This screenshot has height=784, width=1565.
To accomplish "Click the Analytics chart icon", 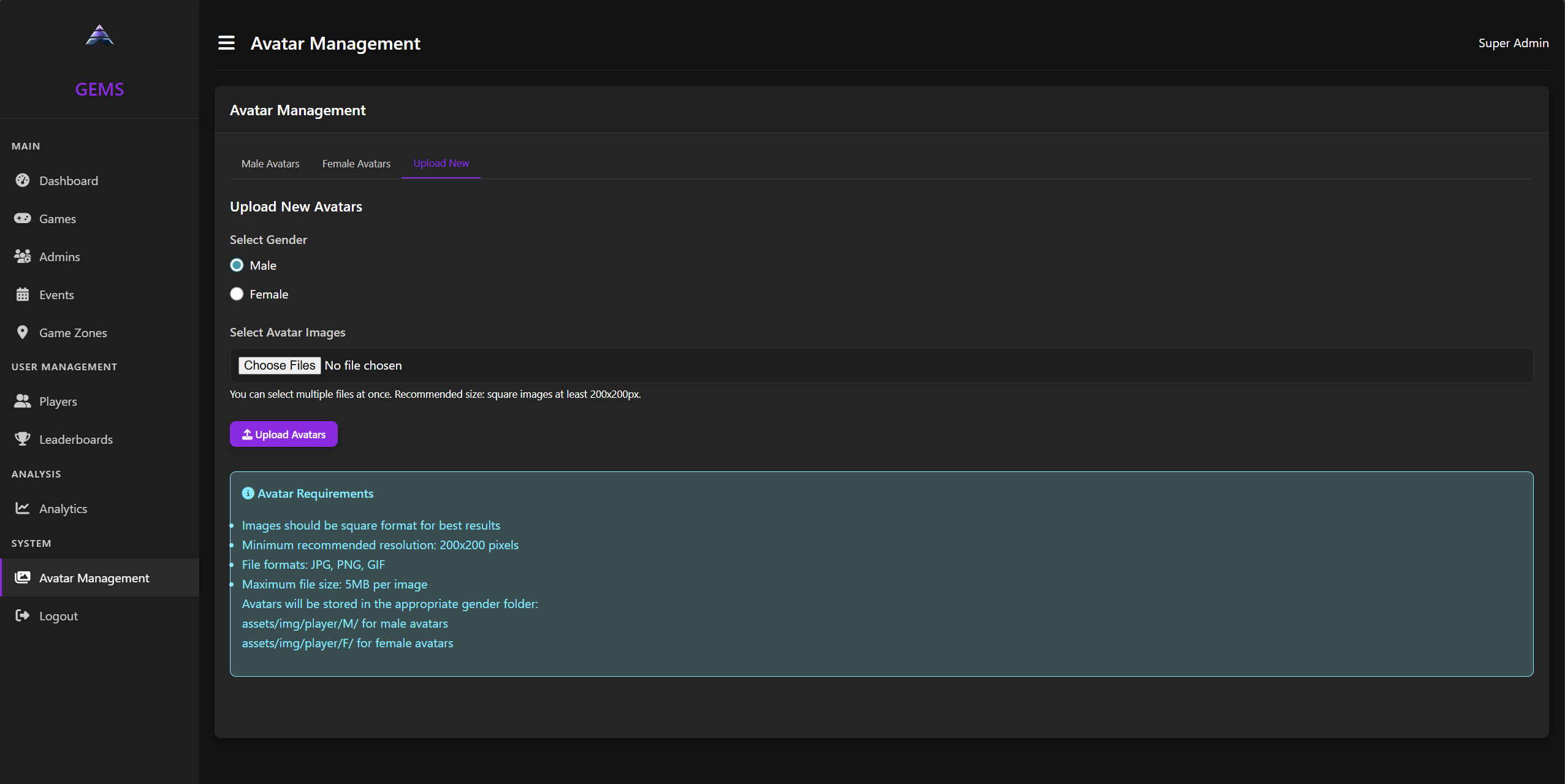I will coord(23,508).
